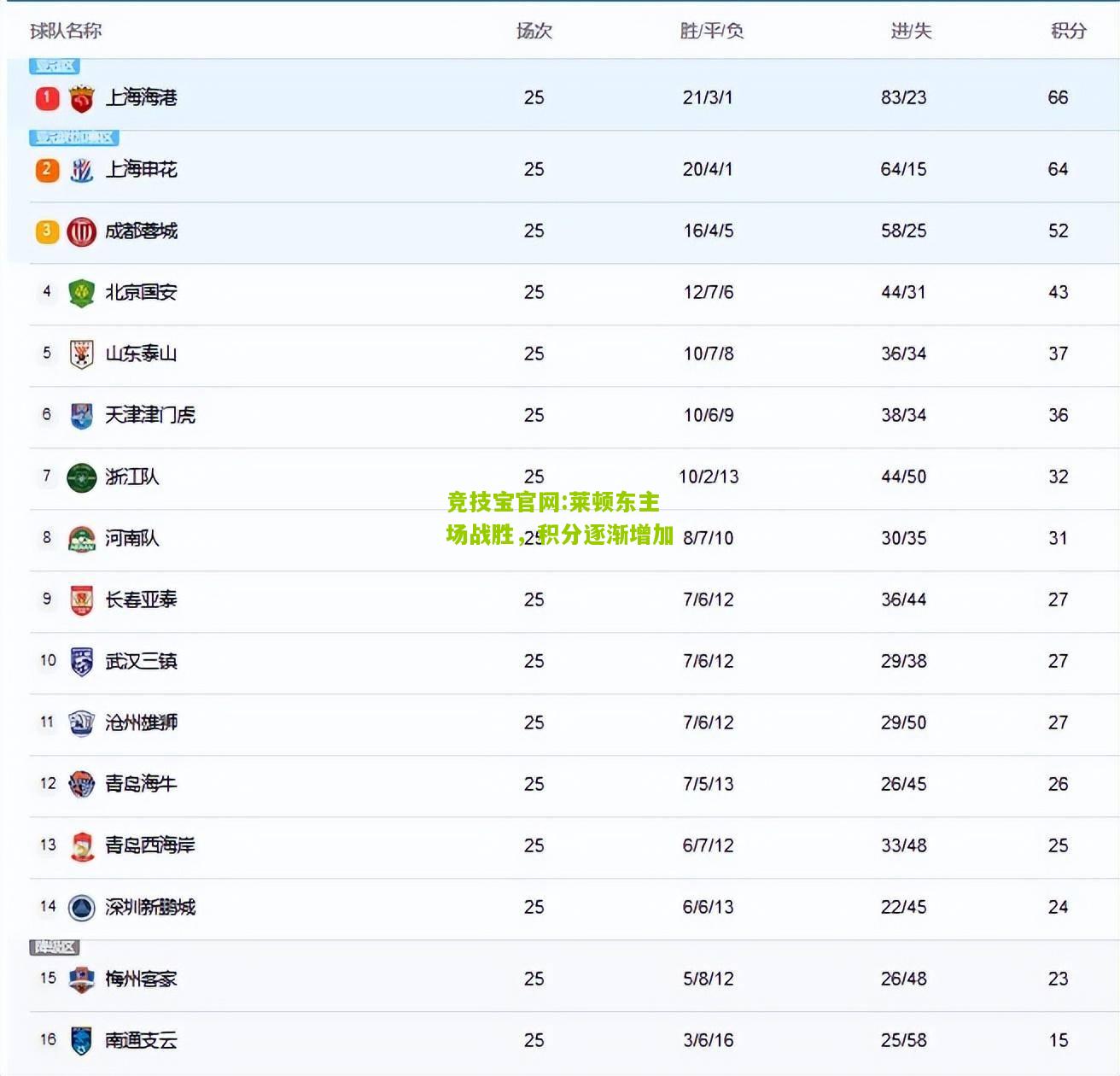Click the 成都蓉城 red round logo

[x=81, y=231]
